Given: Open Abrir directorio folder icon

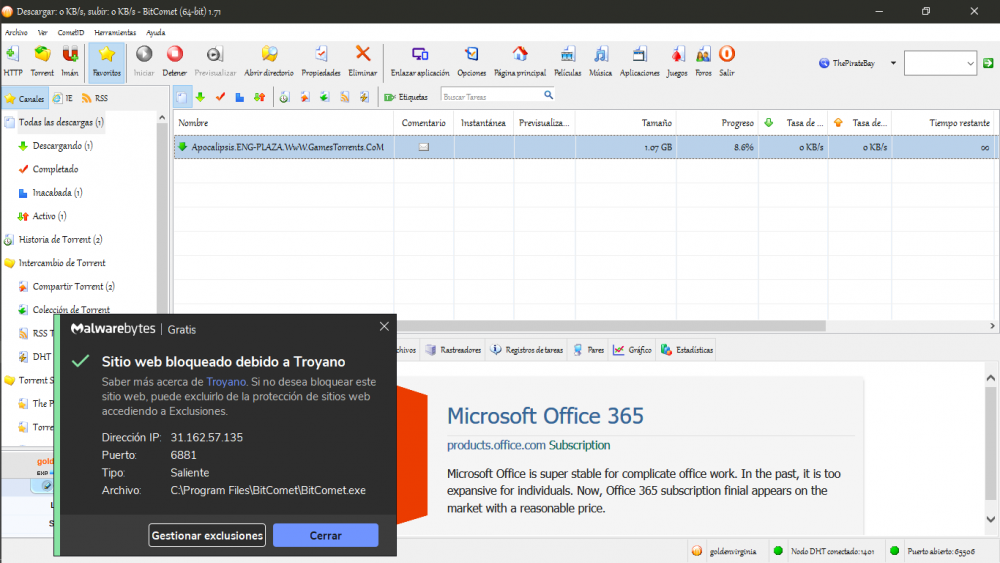Looking at the screenshot, I should [269, 61].
